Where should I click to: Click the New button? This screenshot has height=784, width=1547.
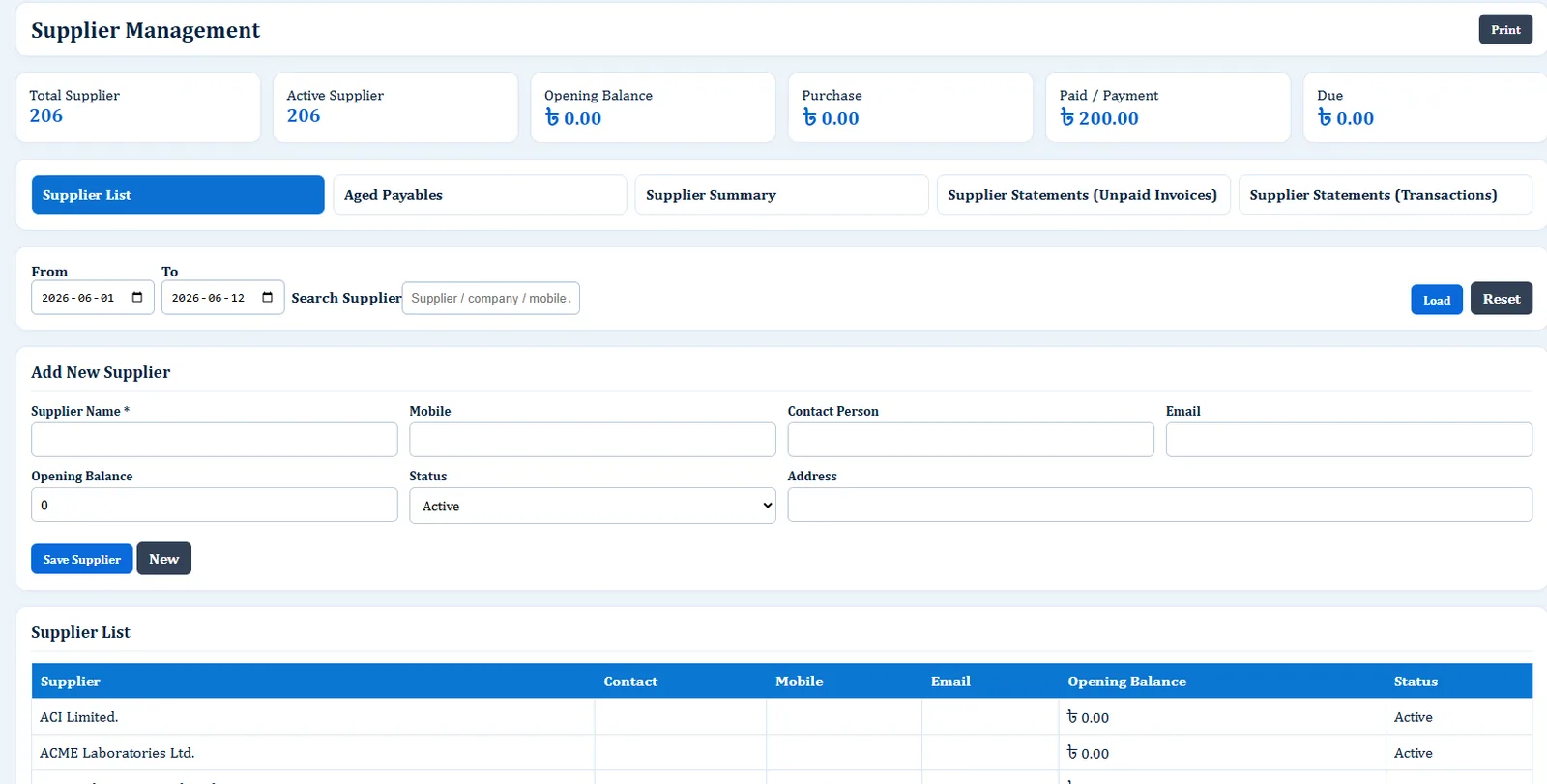pos(163,558)
